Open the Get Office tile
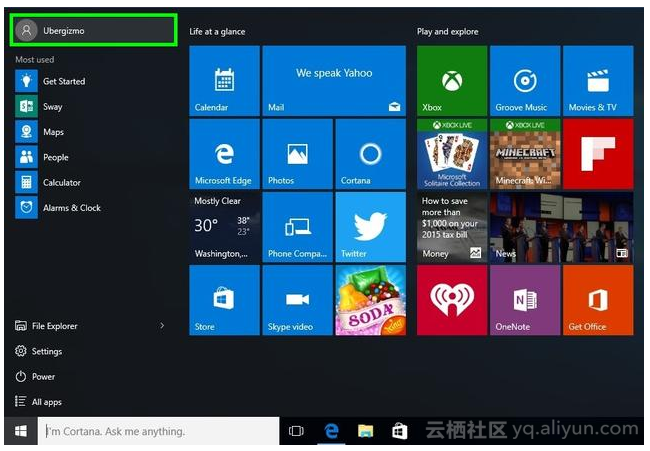The width and height of the screenshot is (650, 451). tap(598, 300)
